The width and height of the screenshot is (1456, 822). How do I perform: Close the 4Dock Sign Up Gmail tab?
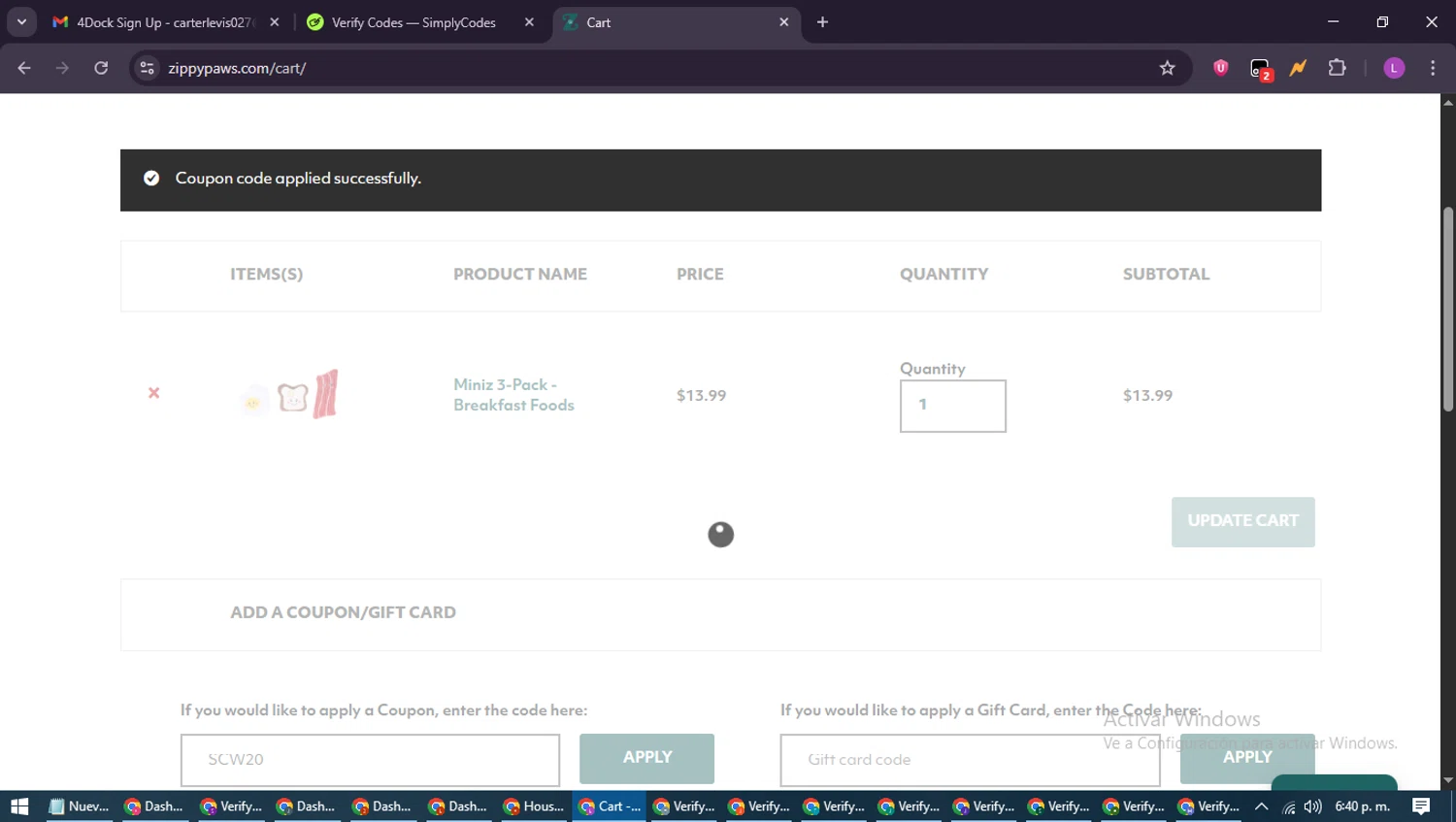pyautogui.click(x=275, y=22)
